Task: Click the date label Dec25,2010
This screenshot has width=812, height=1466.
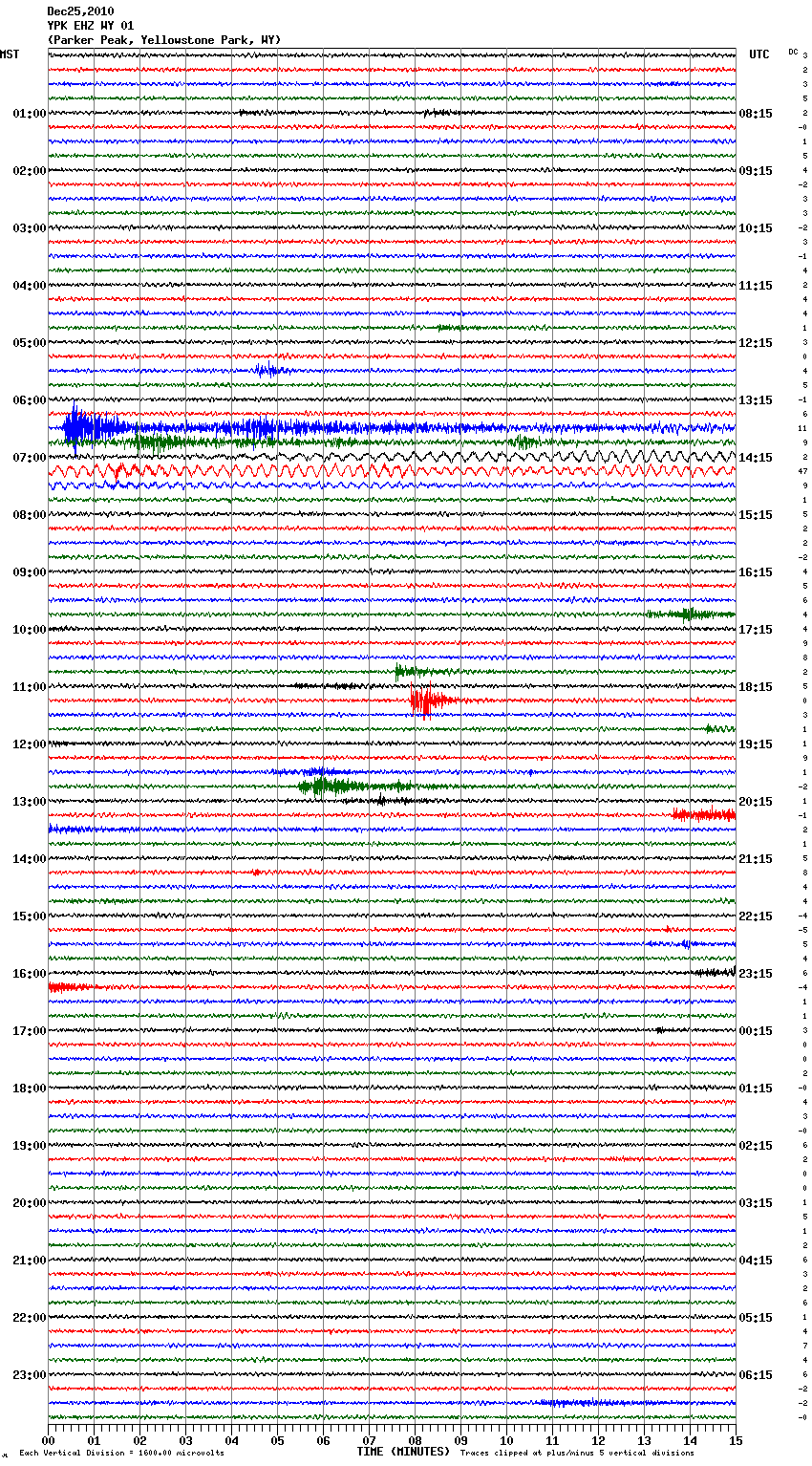Action: [x=80, y=11]
